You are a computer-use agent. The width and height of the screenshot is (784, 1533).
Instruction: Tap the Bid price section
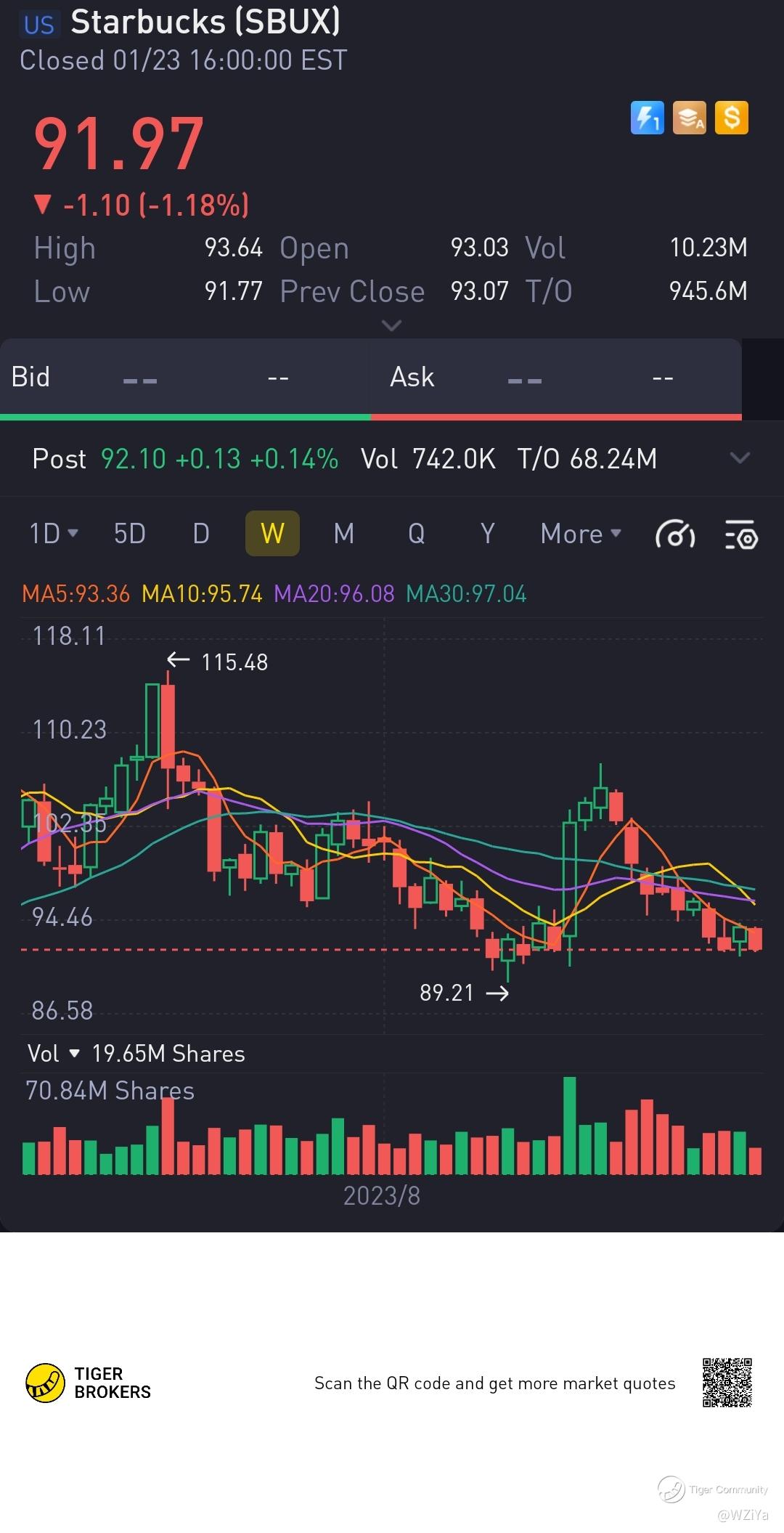coord(185,378)
